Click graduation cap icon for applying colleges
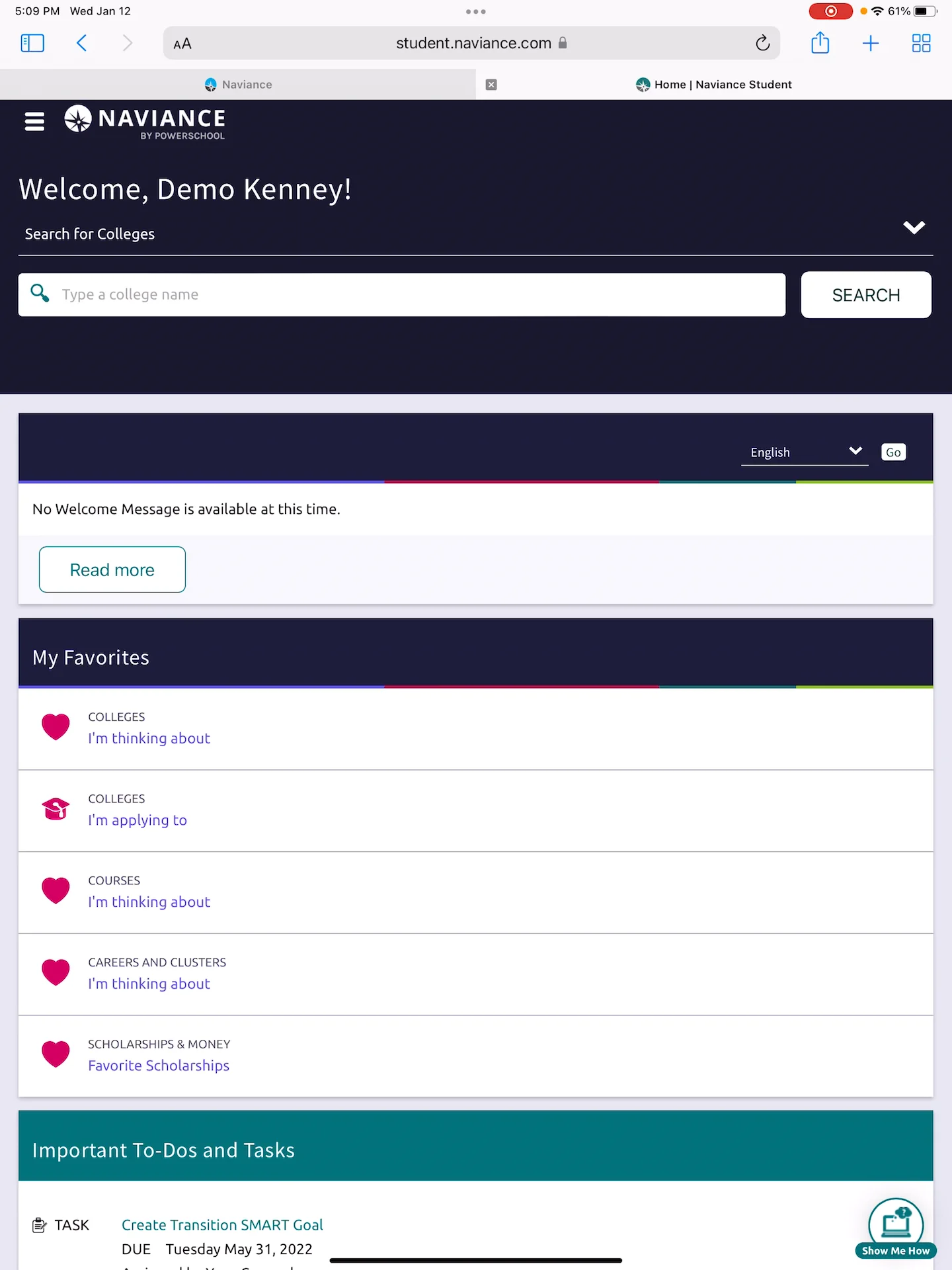This screenshot has width=952, height=1270. [x=56, y=808]
